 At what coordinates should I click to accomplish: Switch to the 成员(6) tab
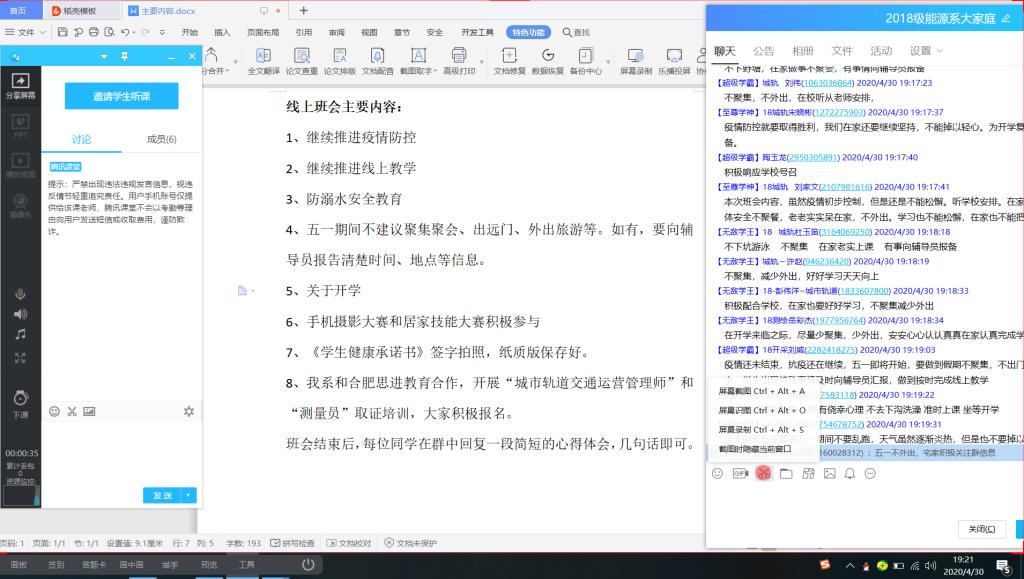(x=161, y=139)
